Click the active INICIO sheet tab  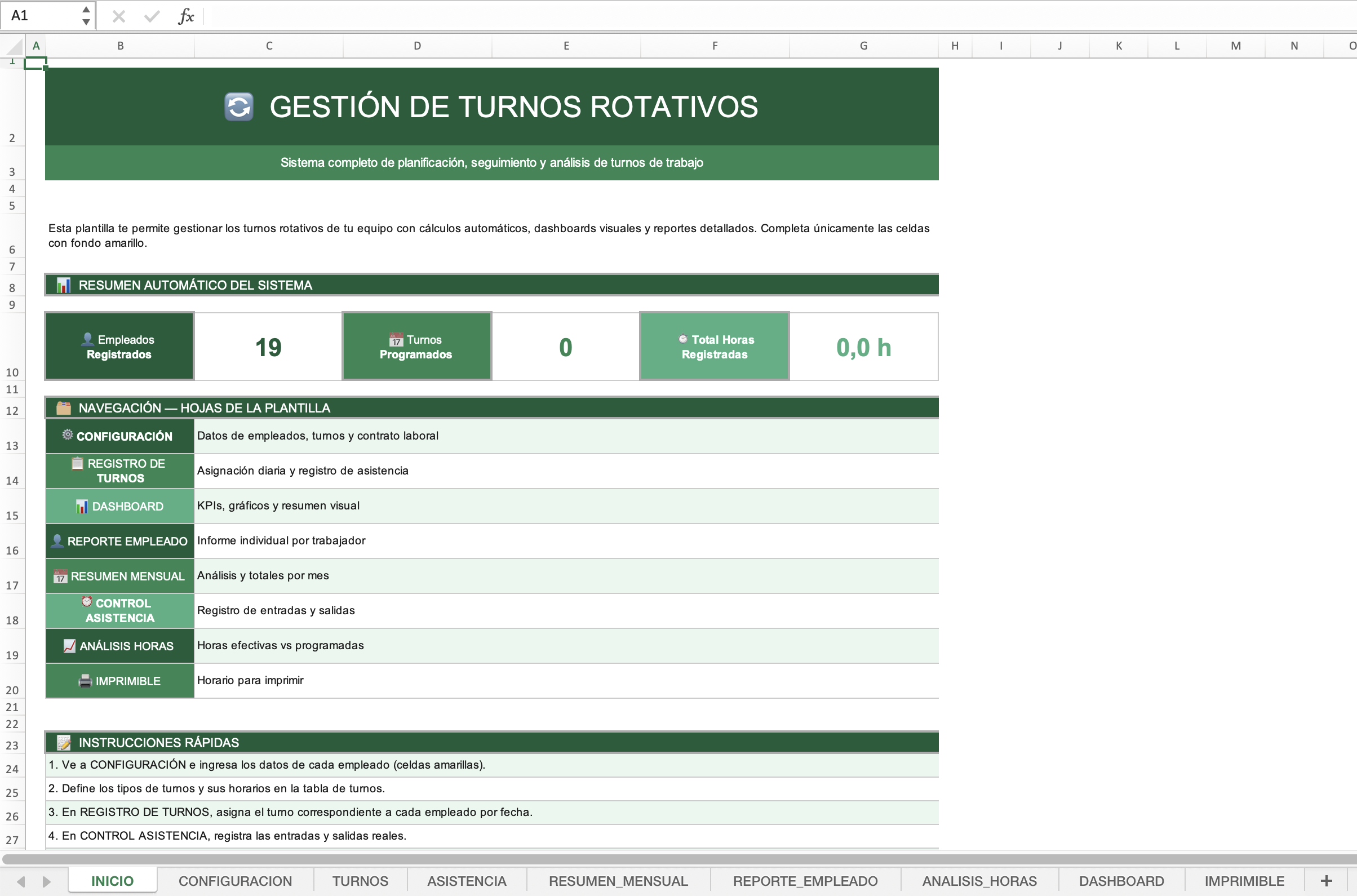coord(113,881)
